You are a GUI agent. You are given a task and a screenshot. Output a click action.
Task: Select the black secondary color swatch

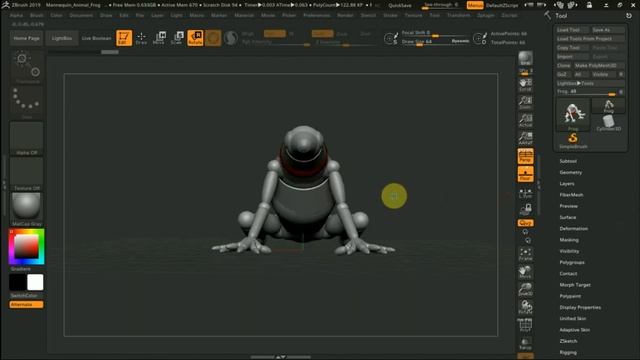[x=18, y=282]
